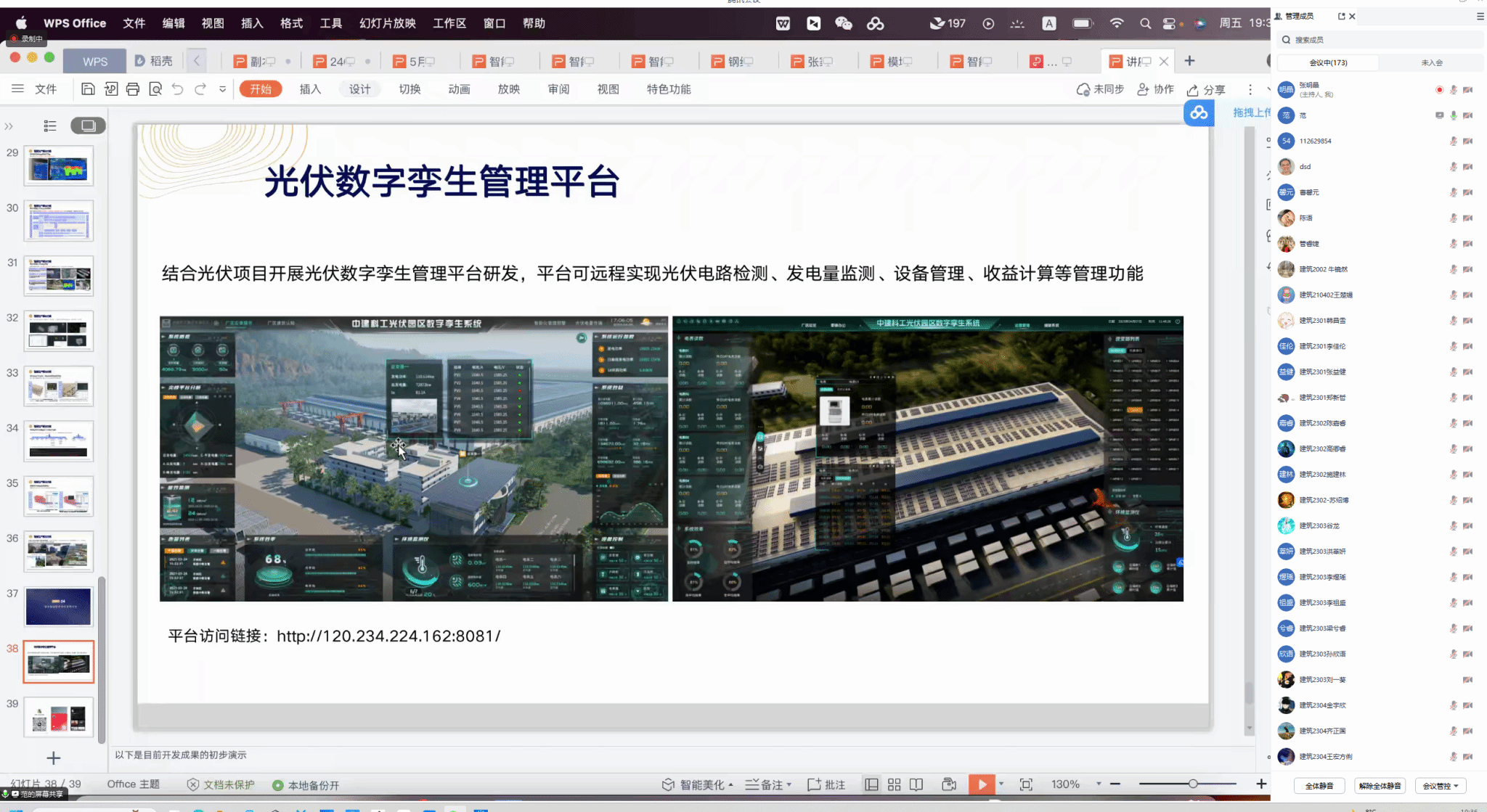Click fit-slide-to-window icon in status bar
This screenshot has width=1487, height=812.
click(1026, 784)
